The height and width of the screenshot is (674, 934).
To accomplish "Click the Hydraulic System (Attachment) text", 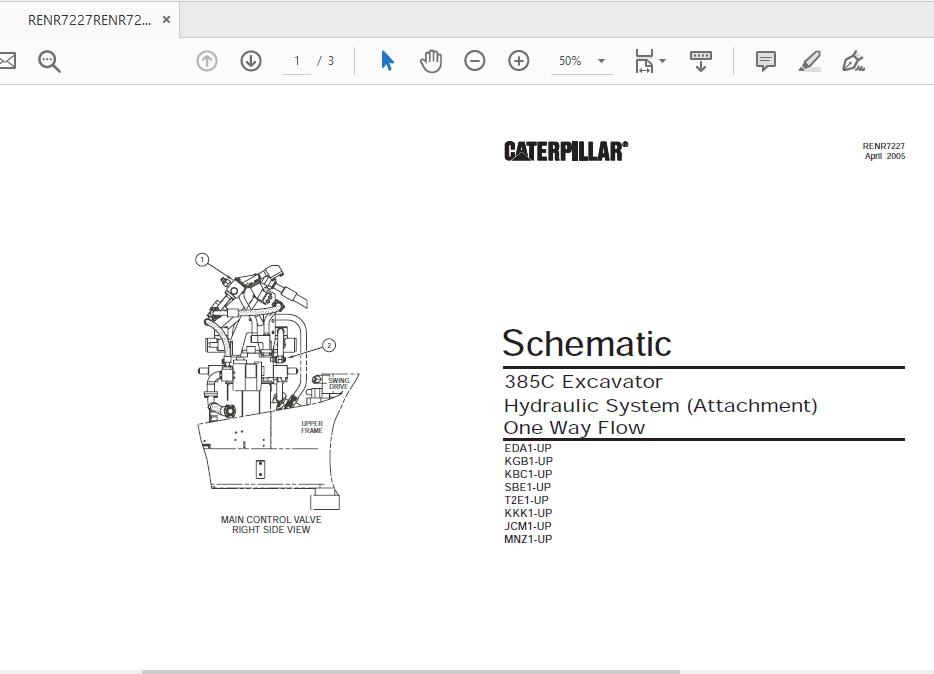I will click(x=661, y=405).
